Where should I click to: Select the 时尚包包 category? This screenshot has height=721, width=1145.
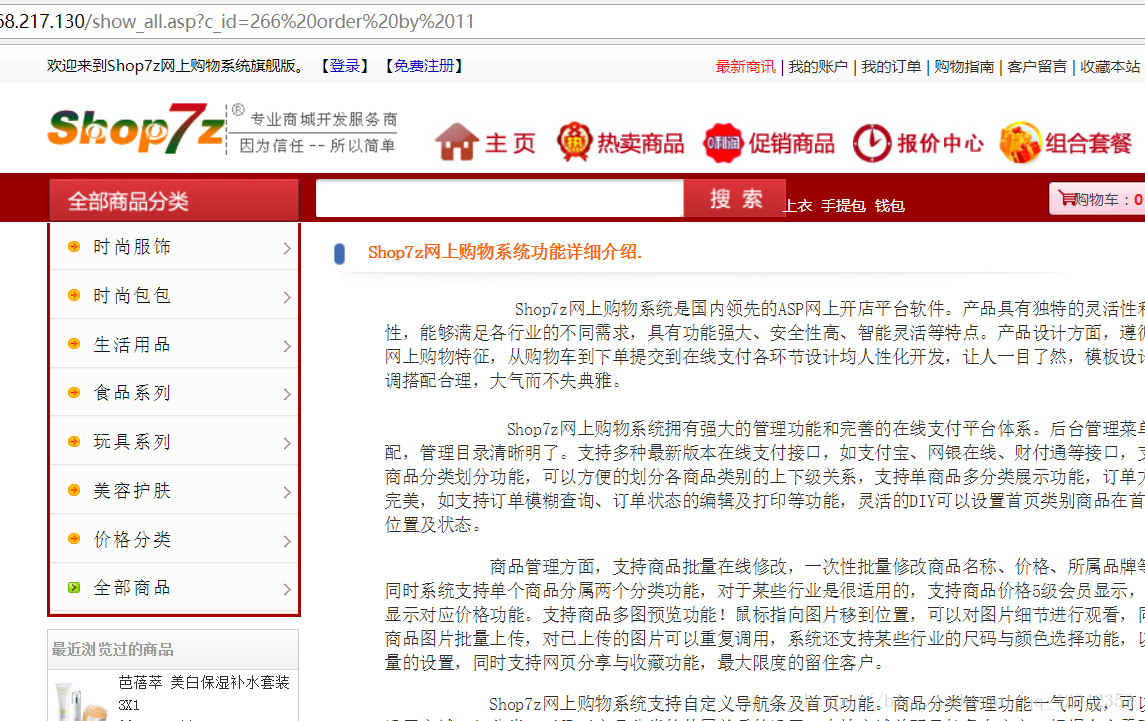pyautogui.click(x=132, y=295)
